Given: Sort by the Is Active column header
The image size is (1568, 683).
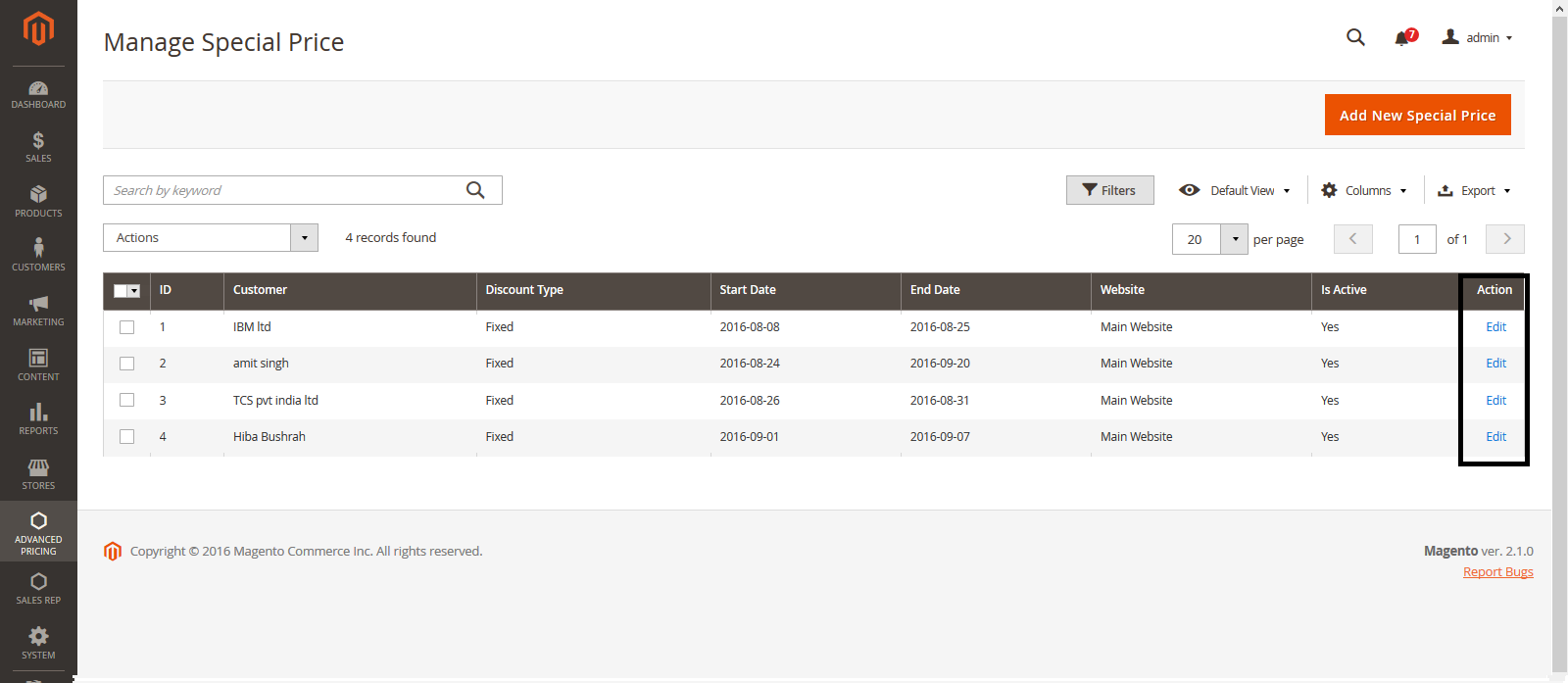Looking at the screenshot, I should [x=1386, y=290].
